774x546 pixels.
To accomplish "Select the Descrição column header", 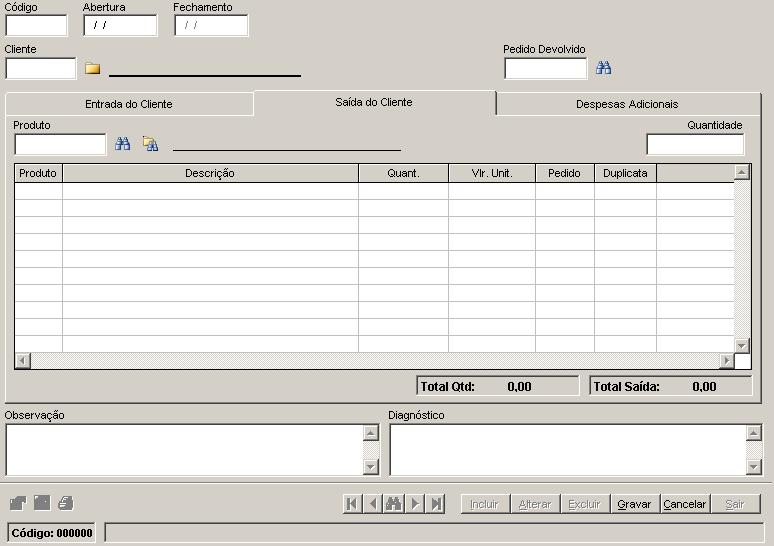I will tap(210, 173).
